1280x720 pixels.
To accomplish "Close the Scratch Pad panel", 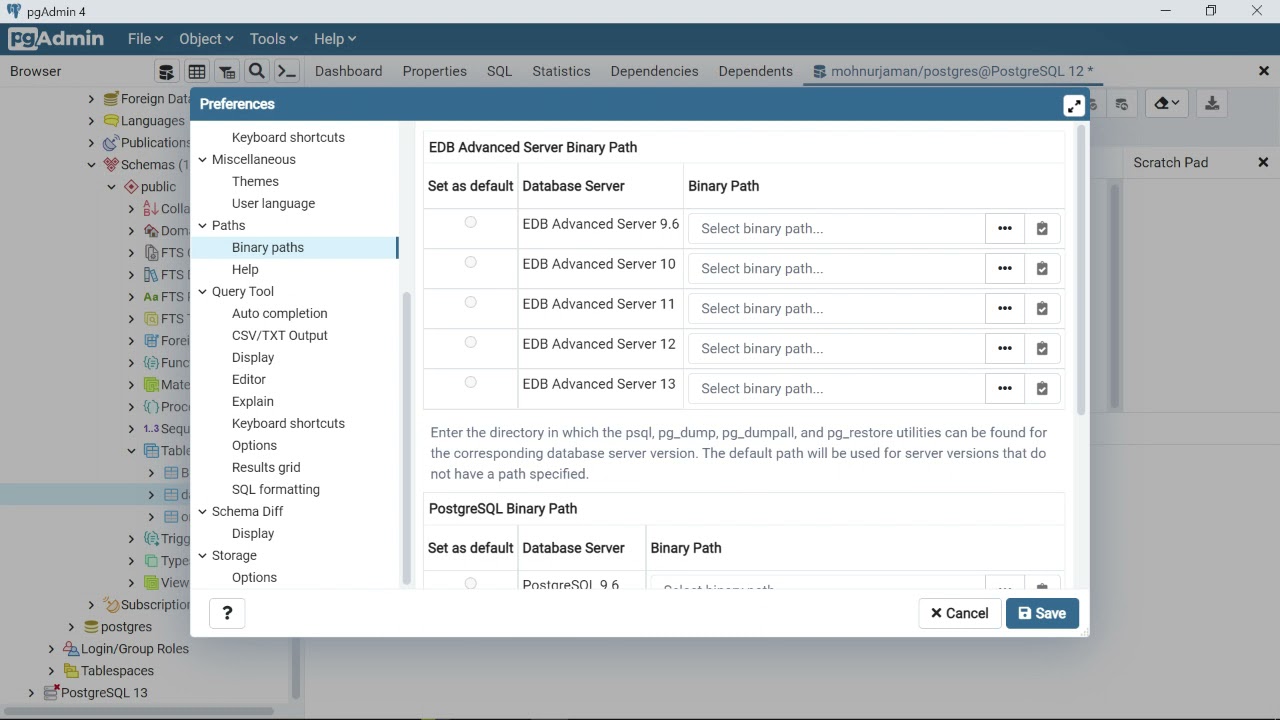I will coord(1263,162).
